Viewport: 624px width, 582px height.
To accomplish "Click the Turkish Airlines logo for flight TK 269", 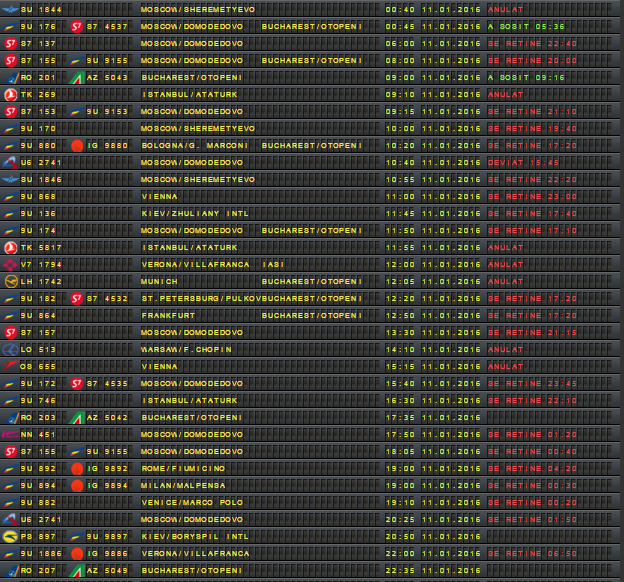I will coord(11,94).
